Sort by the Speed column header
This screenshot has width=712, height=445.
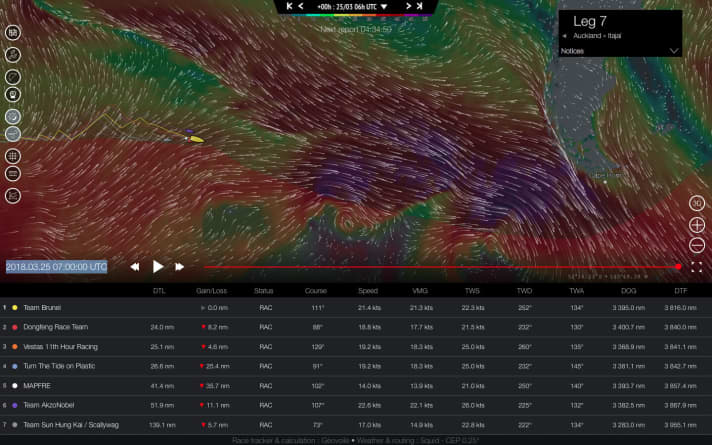click(368, 291)
